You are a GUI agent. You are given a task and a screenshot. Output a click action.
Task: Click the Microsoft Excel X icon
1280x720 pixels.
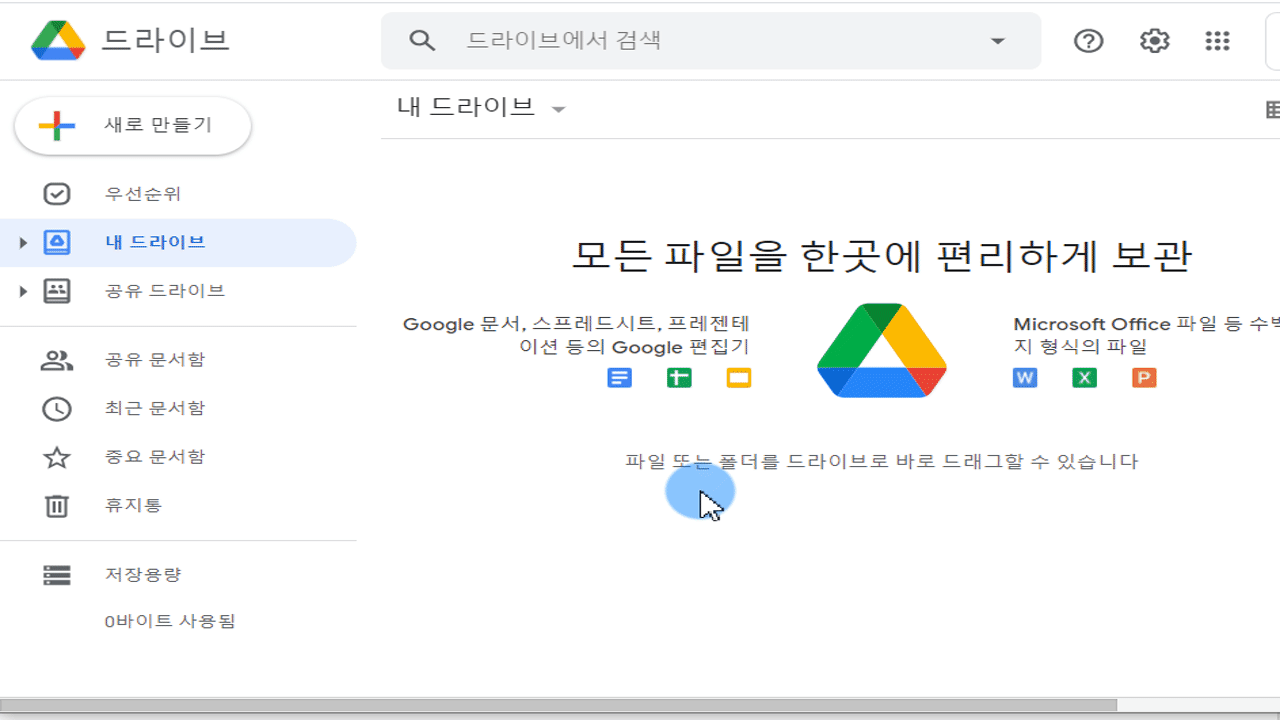pos(1085,378)
